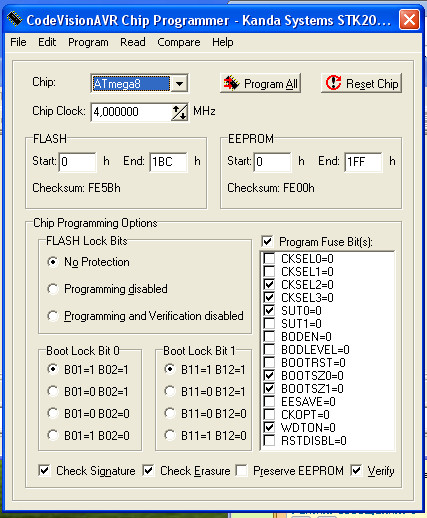
Task: Close the Chip Programmer window
Action: click(409, 20)
